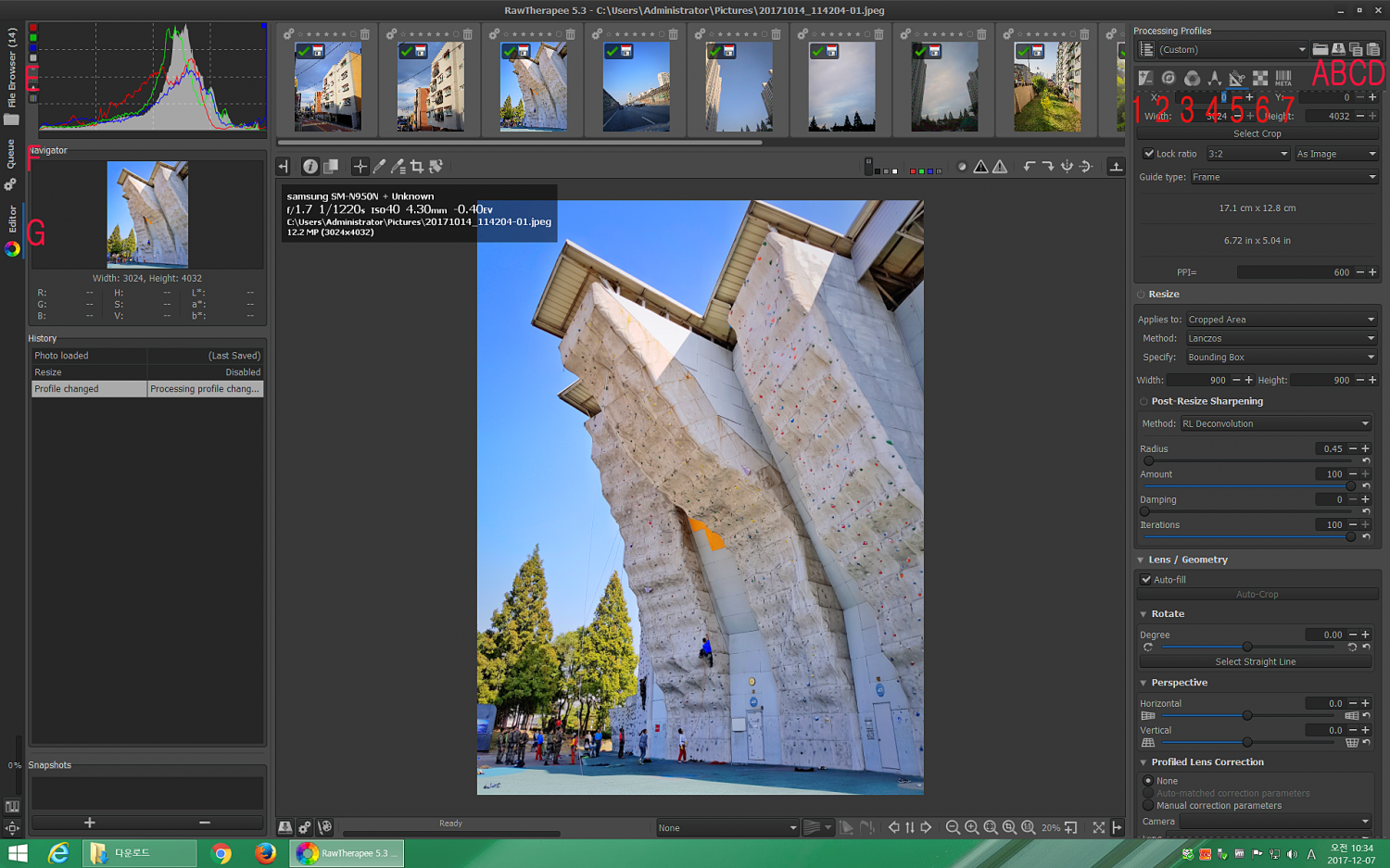Open the 3:2 crop ratio dropdown
Screen dimensions: 1390x868
[x=1247, y=154]
